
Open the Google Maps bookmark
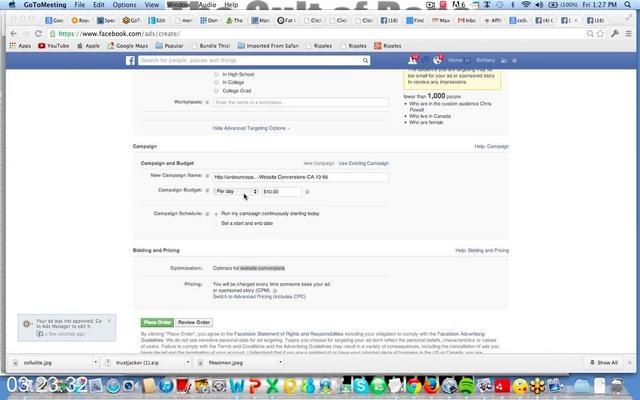click(x=128, y=46)
